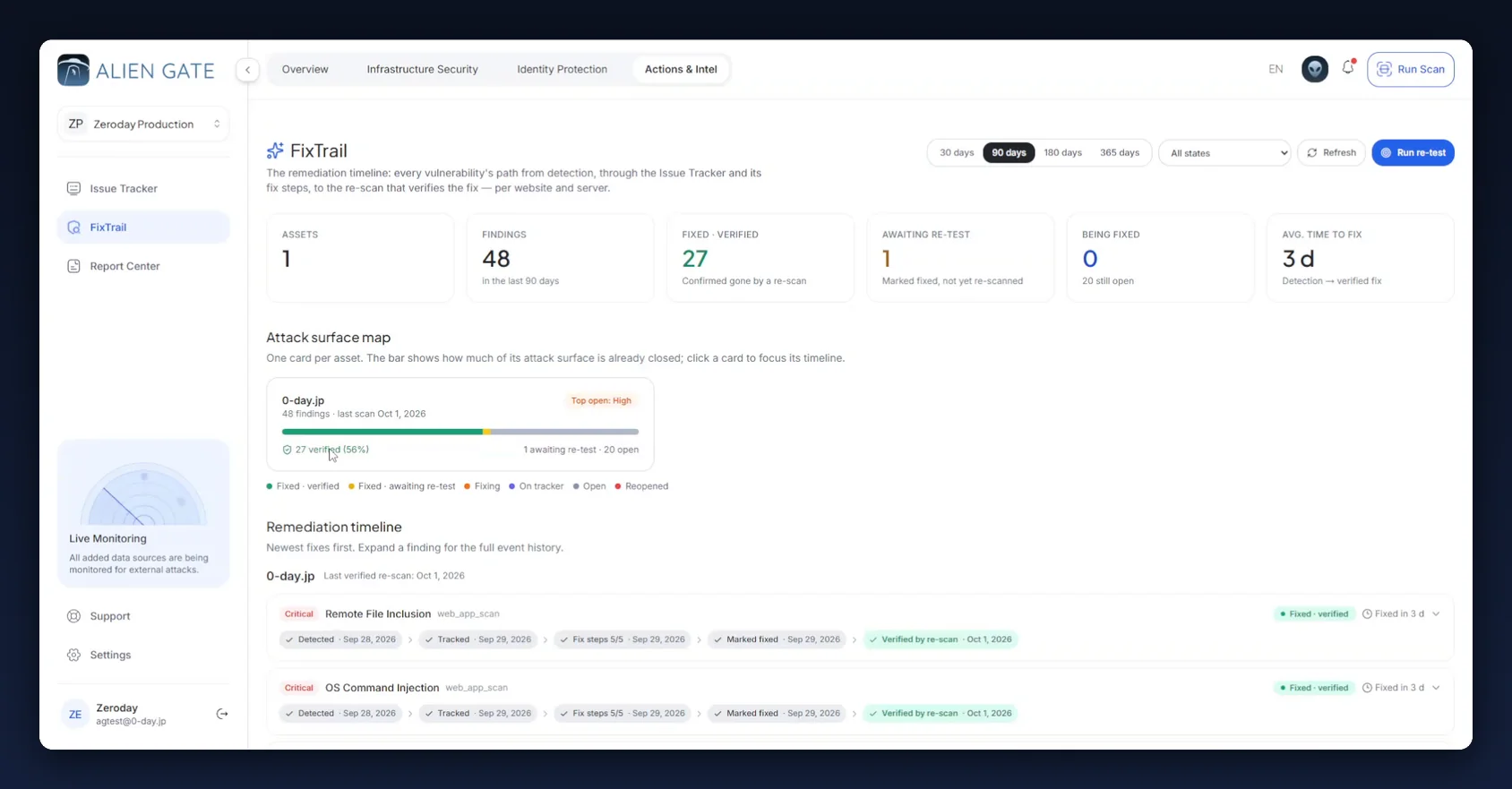Click the Issue Tracker sidebar icon
Image resolution: width=1512 pixels, height=789 pixels.
(x=73, y=188)
